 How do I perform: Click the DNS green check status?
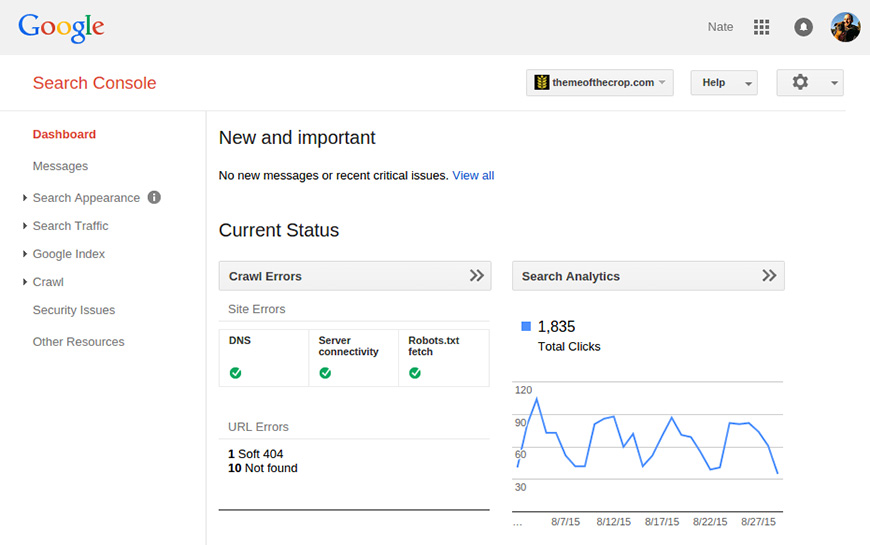pyautogui.click(x=235, y=373)
